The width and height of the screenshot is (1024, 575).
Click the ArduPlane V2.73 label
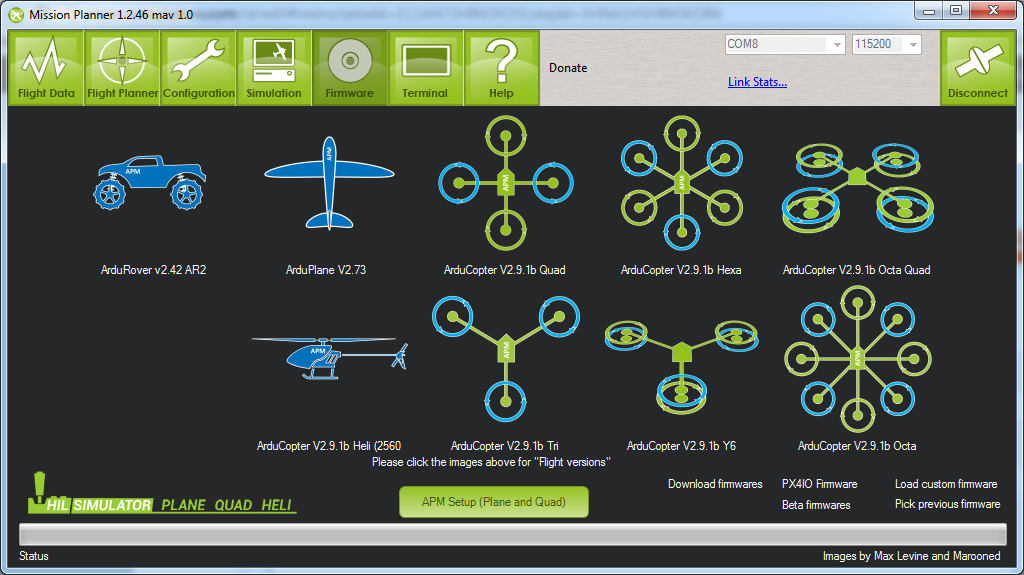(x=326, y=270)
